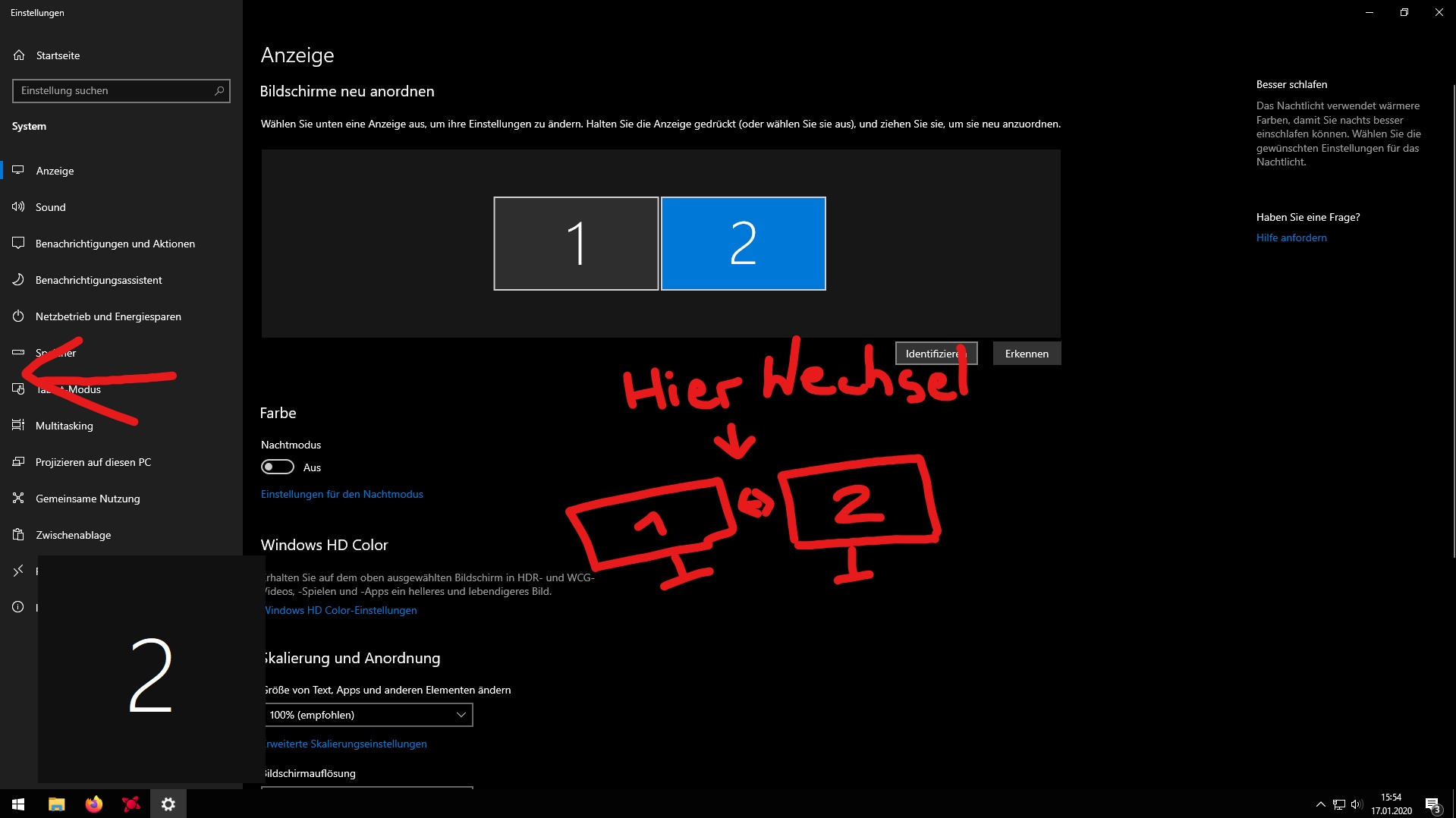1456x818 pixels.
Task: Open the Speicher storage icon in sidebar
Action: pyautogui.click(x=18, y=353)
